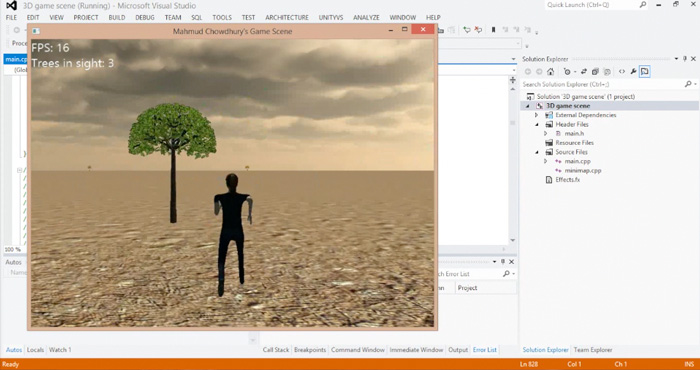Open Properties wrench icon in Solution Explorer
Viewport: 700px width, 370px height.
click(x=633, y=72)
